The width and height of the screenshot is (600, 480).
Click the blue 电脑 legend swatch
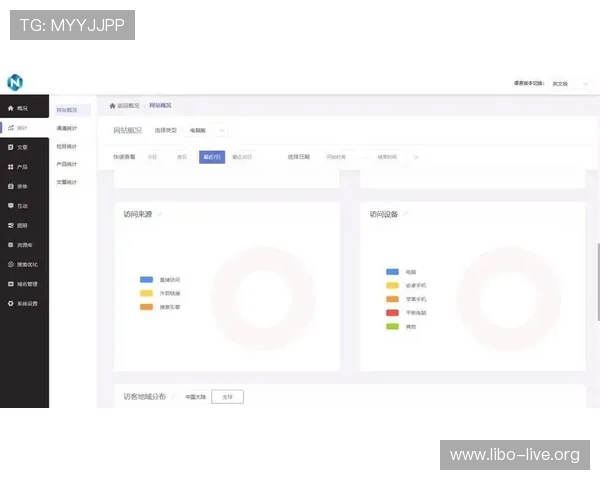click(392, 272)
